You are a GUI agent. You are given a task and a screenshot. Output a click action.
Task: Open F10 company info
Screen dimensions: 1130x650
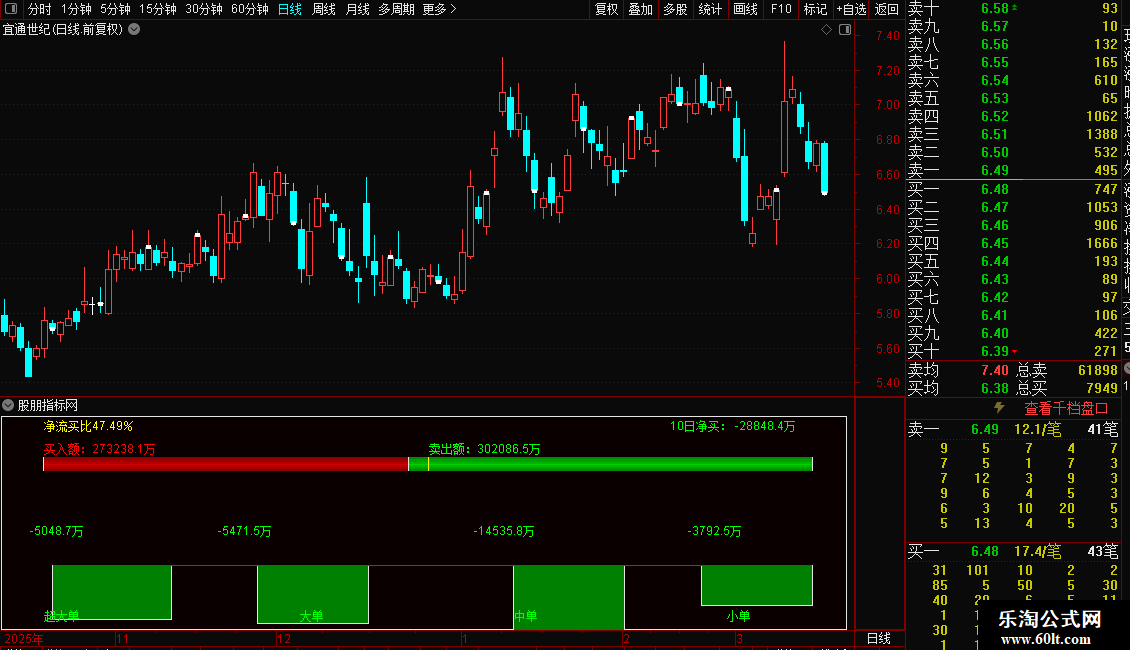[x=780, y=9]
